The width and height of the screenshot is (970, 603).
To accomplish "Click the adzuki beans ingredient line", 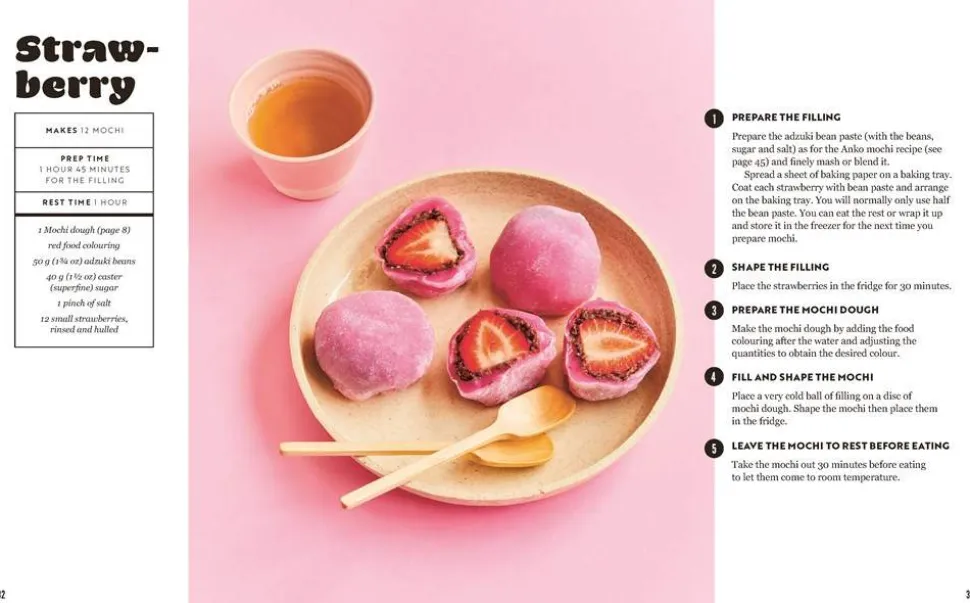I will coord(84,261).
